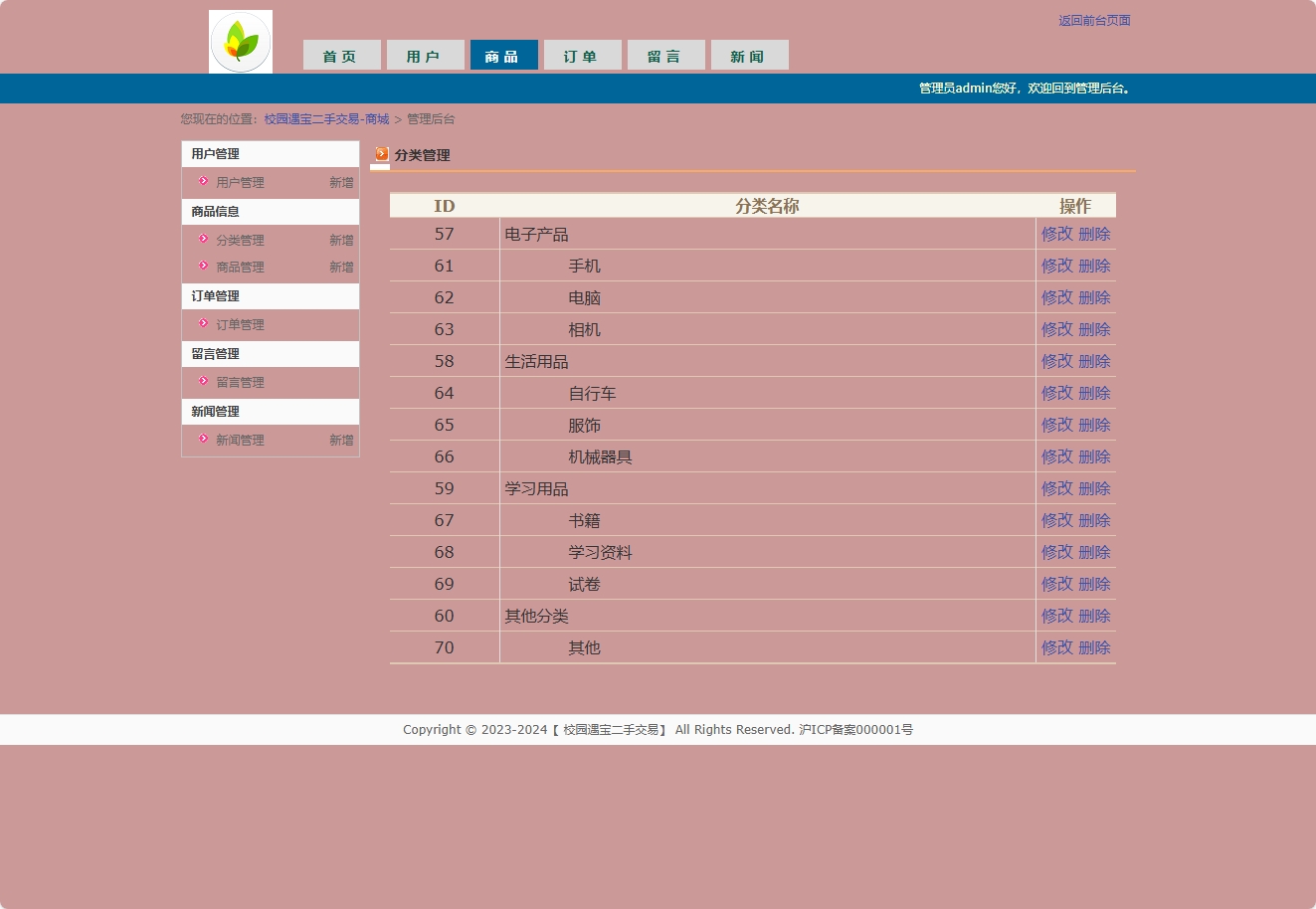Click bullet icon beside 新闻管理 sidebar item
1316x909 pixels.
(x=203, y=439)
